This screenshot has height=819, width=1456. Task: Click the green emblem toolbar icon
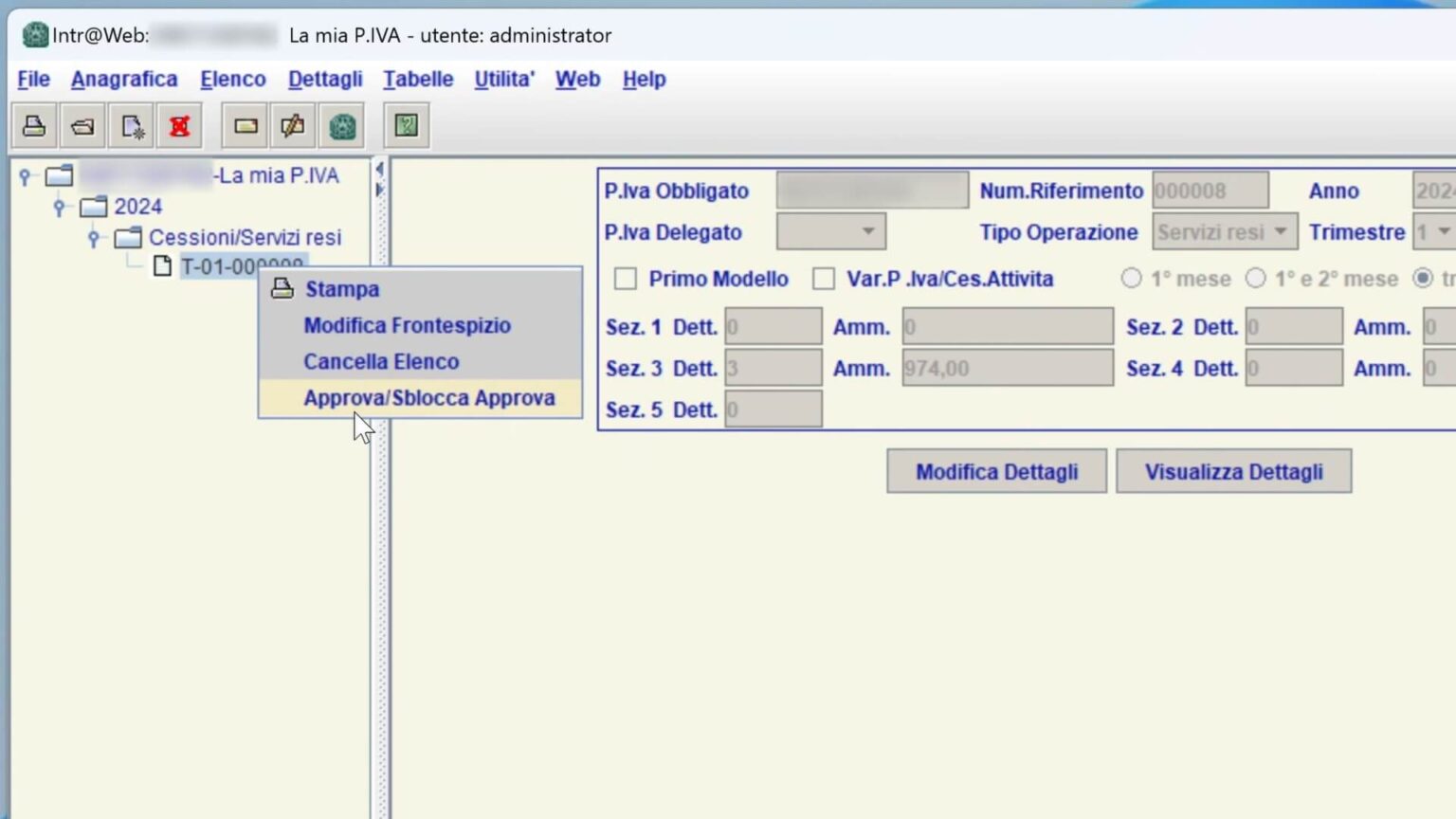point(342,126)
